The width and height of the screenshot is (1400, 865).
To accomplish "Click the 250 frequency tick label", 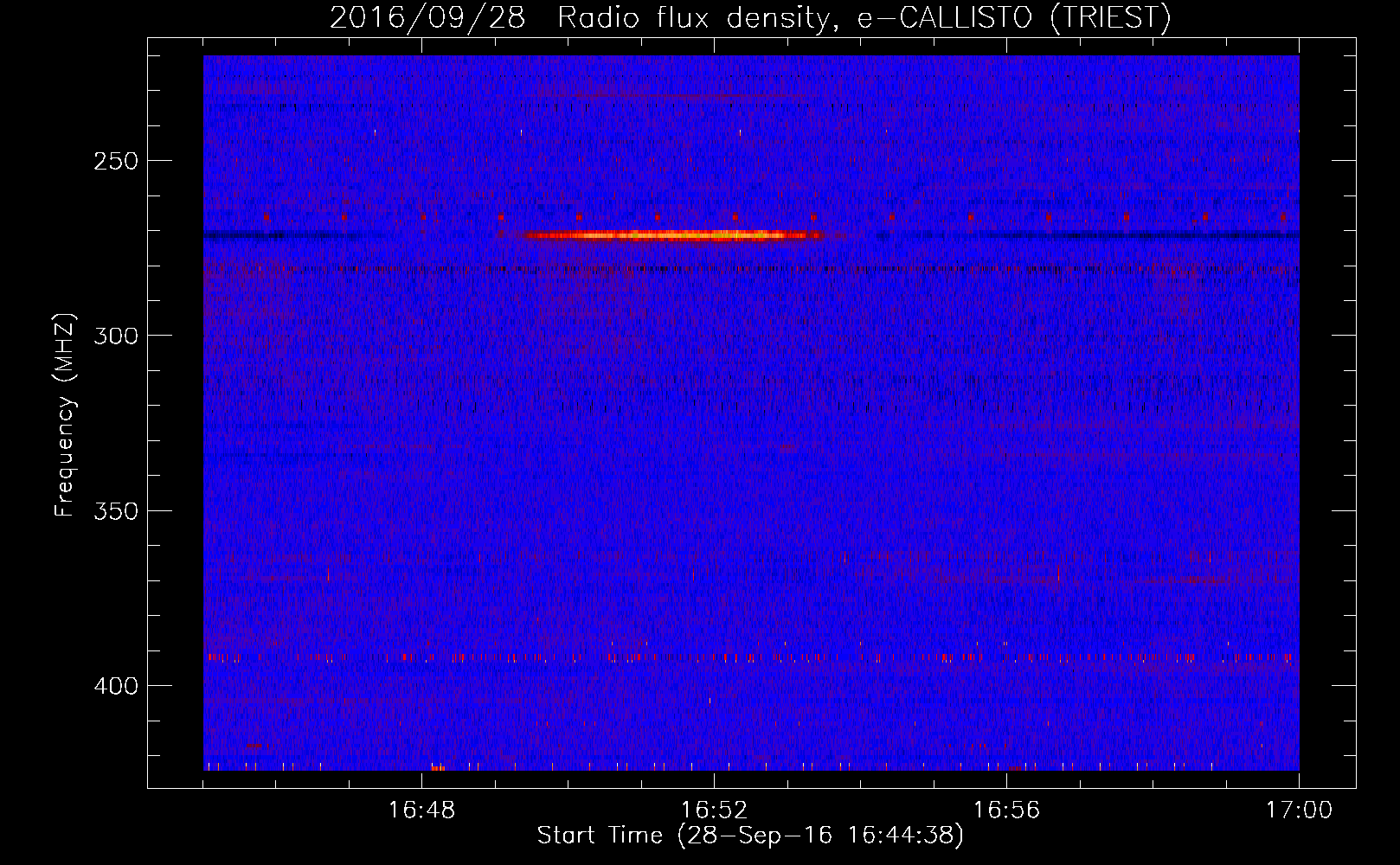I will [x=116, y=161].
